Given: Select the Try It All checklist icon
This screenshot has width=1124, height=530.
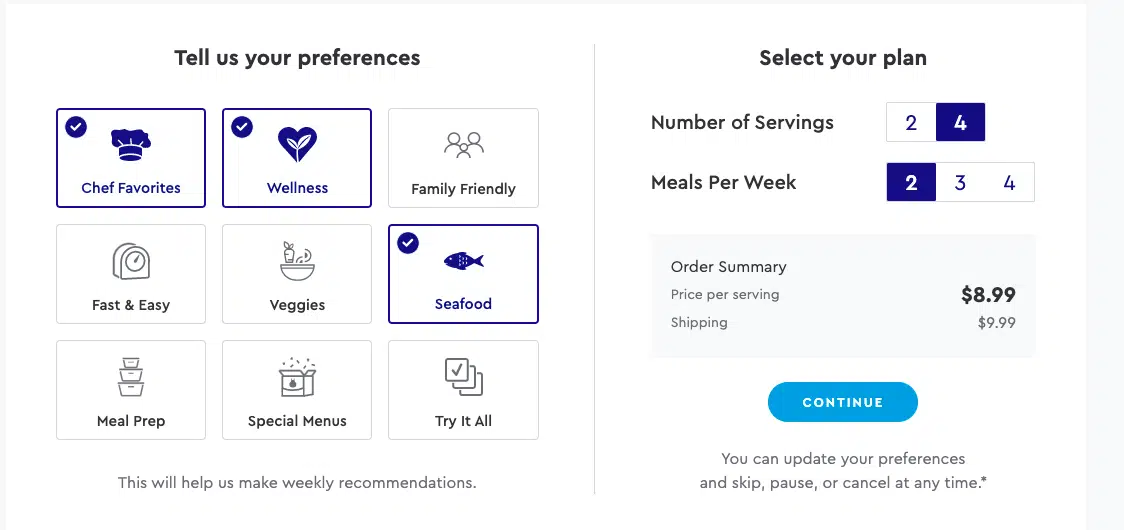Looking at the screenshot, I should [x=463, y=377].
